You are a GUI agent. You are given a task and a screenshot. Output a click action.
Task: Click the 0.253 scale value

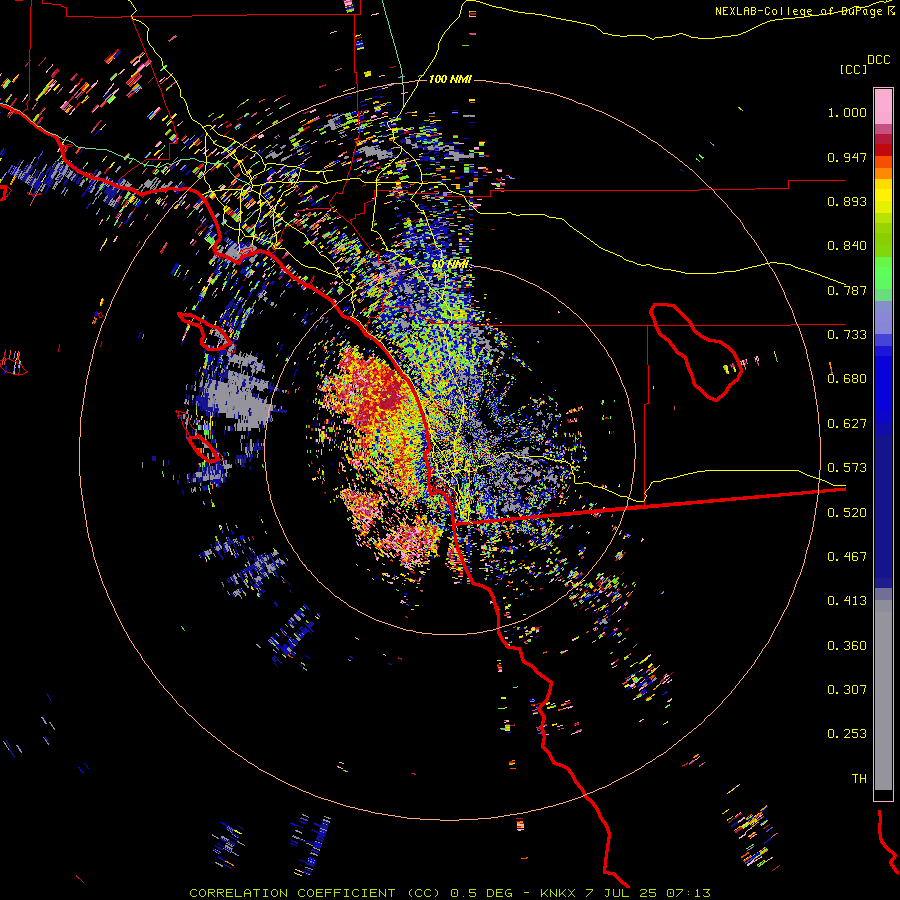pyautogui.click(x=847, y=734)
